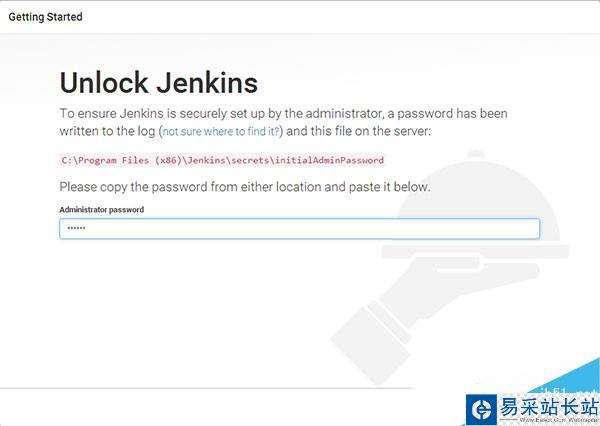Click the "Unlock Jenkins" heading
This screenshot has width=600, height=426.
(158, 82)
